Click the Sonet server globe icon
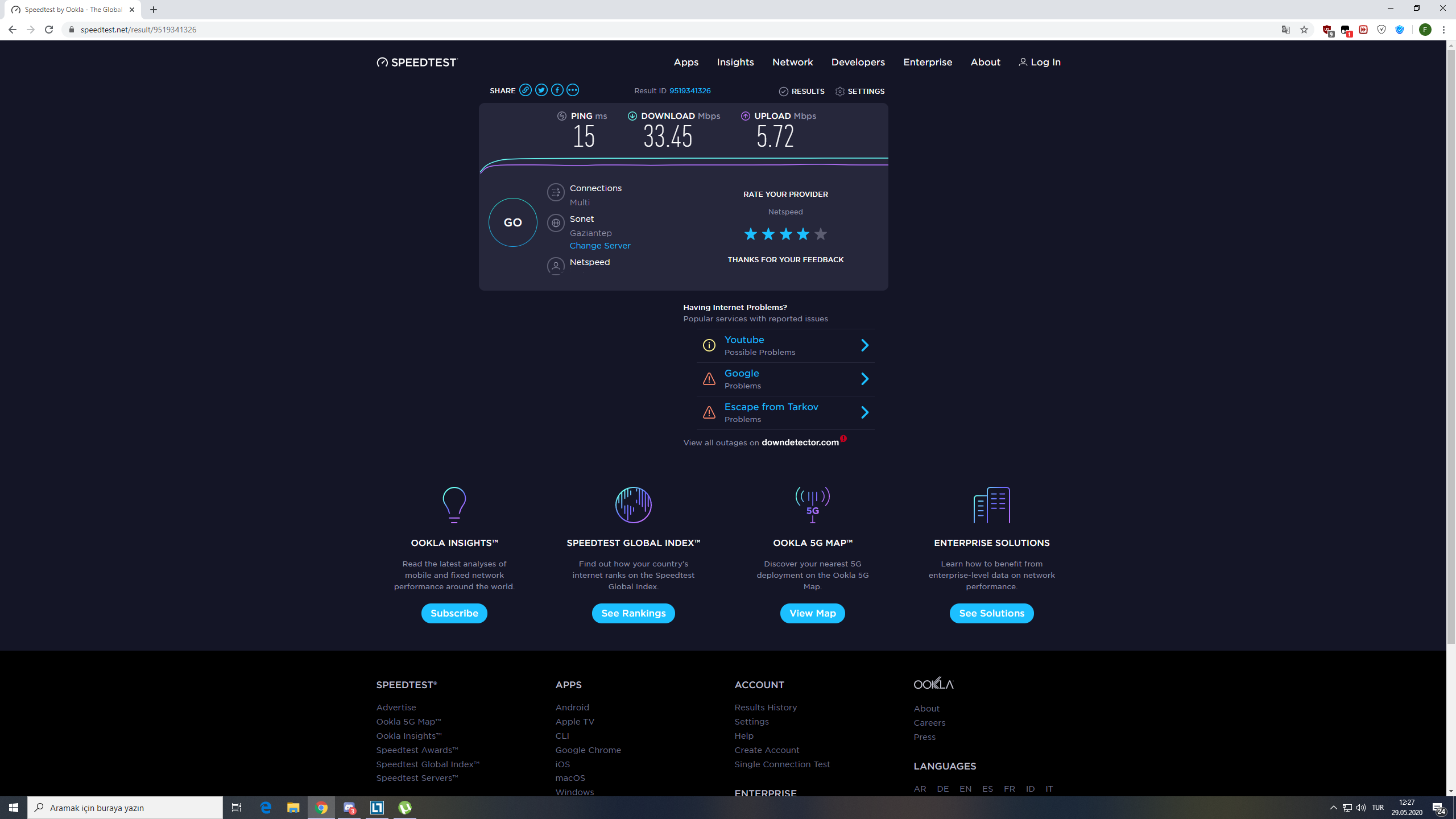 (556, 223)
